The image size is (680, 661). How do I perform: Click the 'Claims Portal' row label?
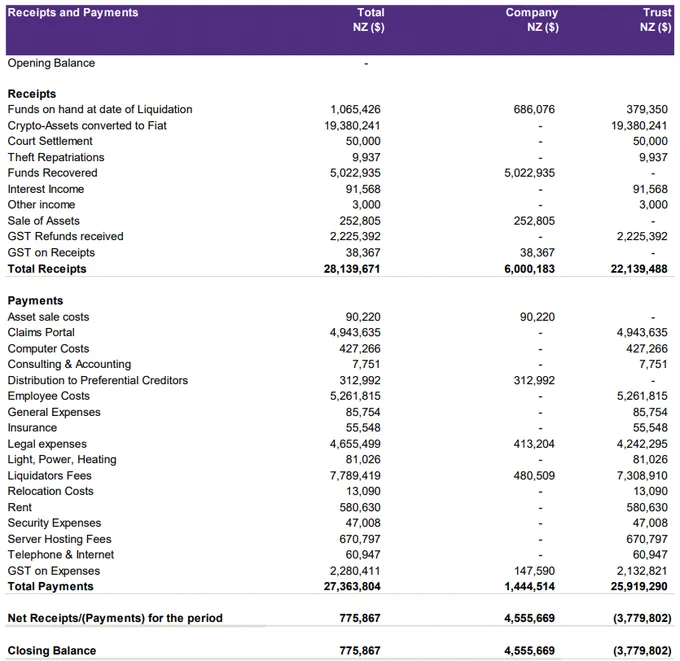41,332
